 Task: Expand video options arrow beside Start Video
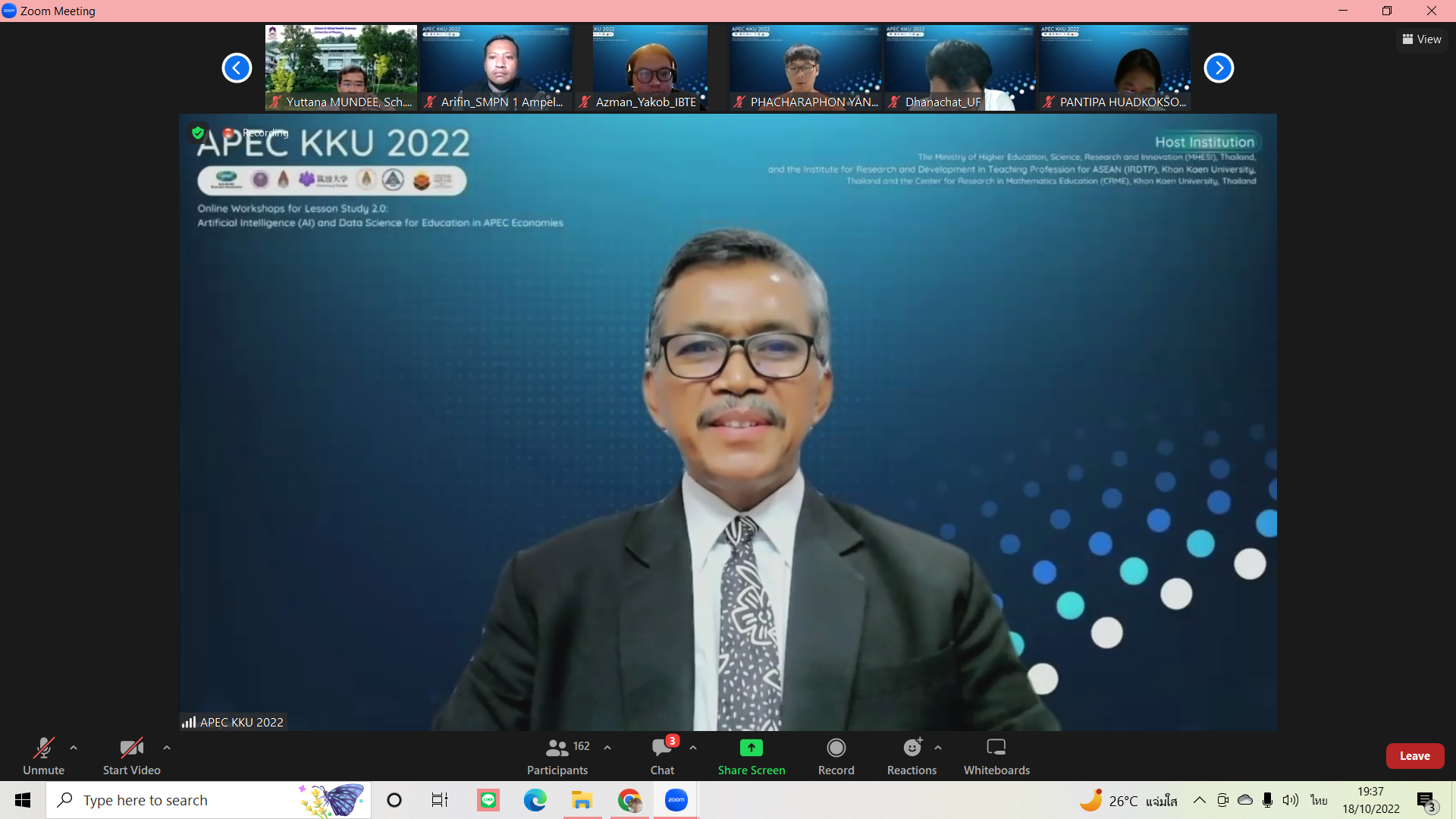pos(167,748)
